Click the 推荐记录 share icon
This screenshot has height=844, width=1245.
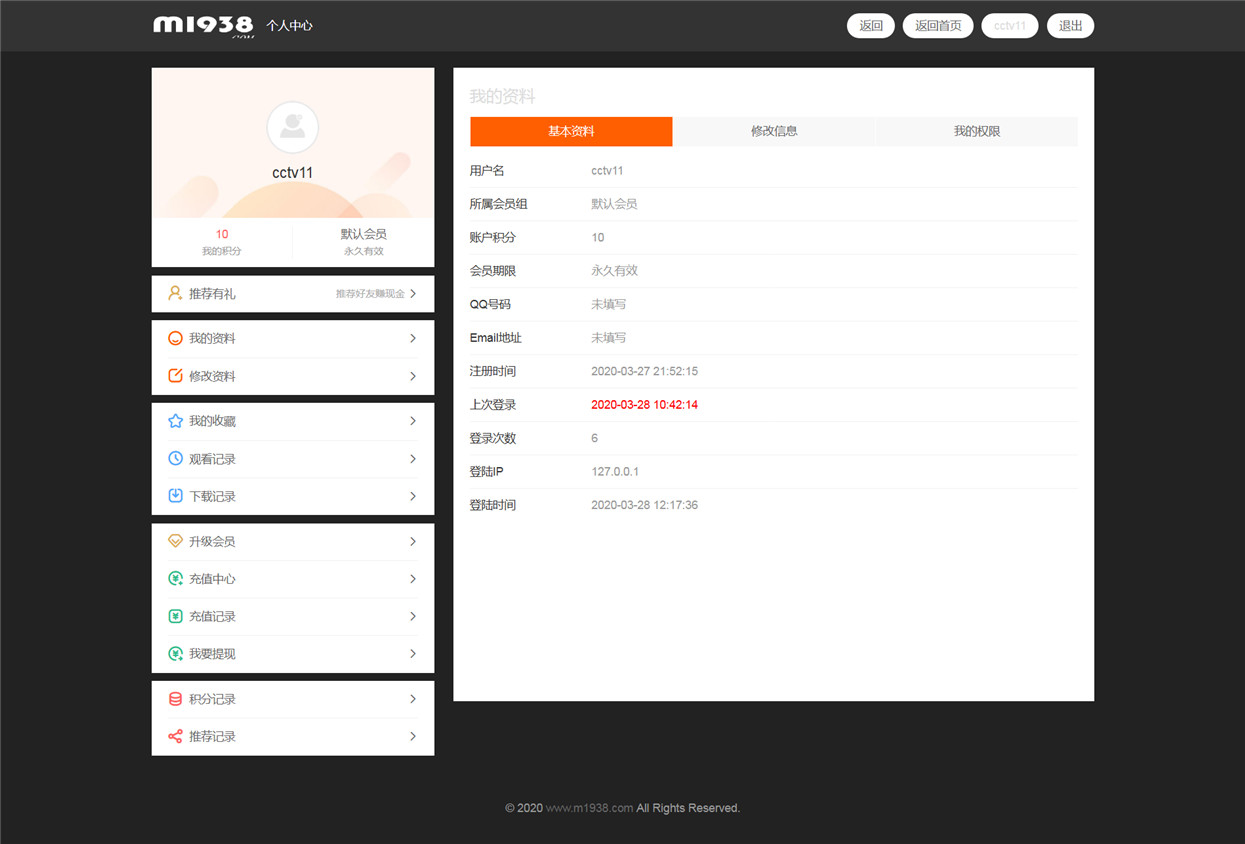(175, 736)
